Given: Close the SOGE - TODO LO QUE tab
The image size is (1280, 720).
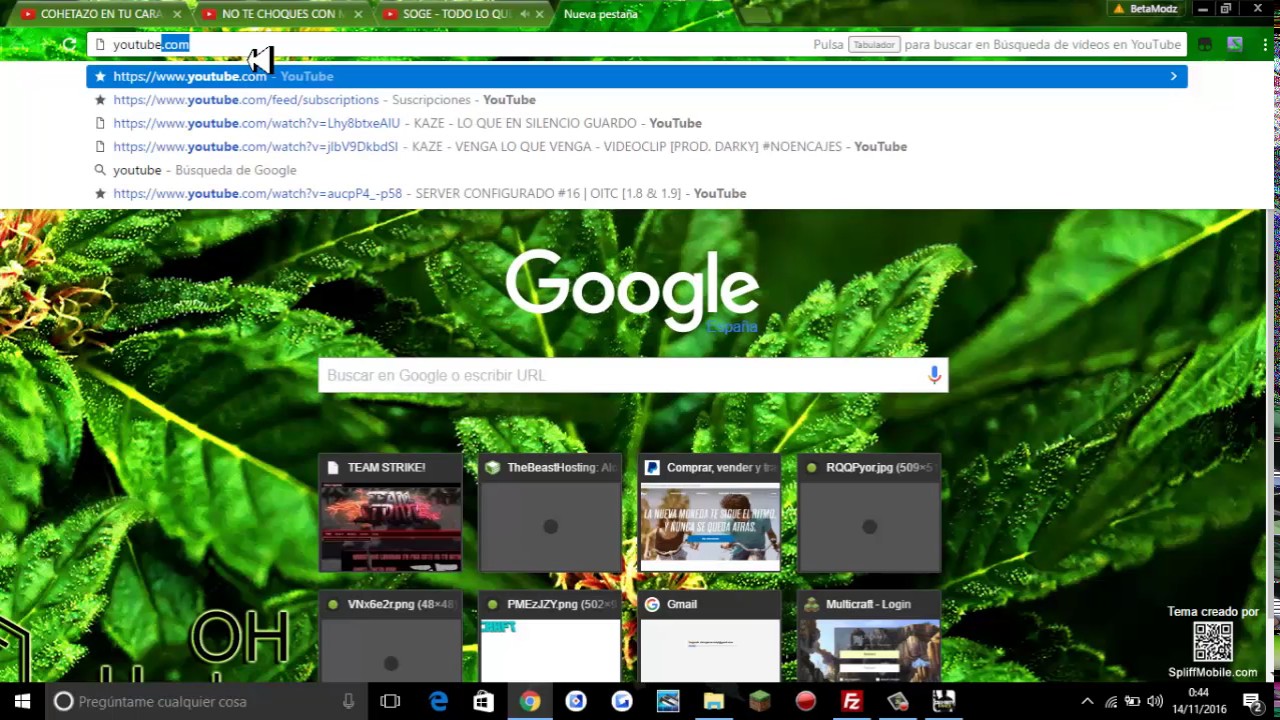Looking at the screenshot, I should click(x=540, y=14).
